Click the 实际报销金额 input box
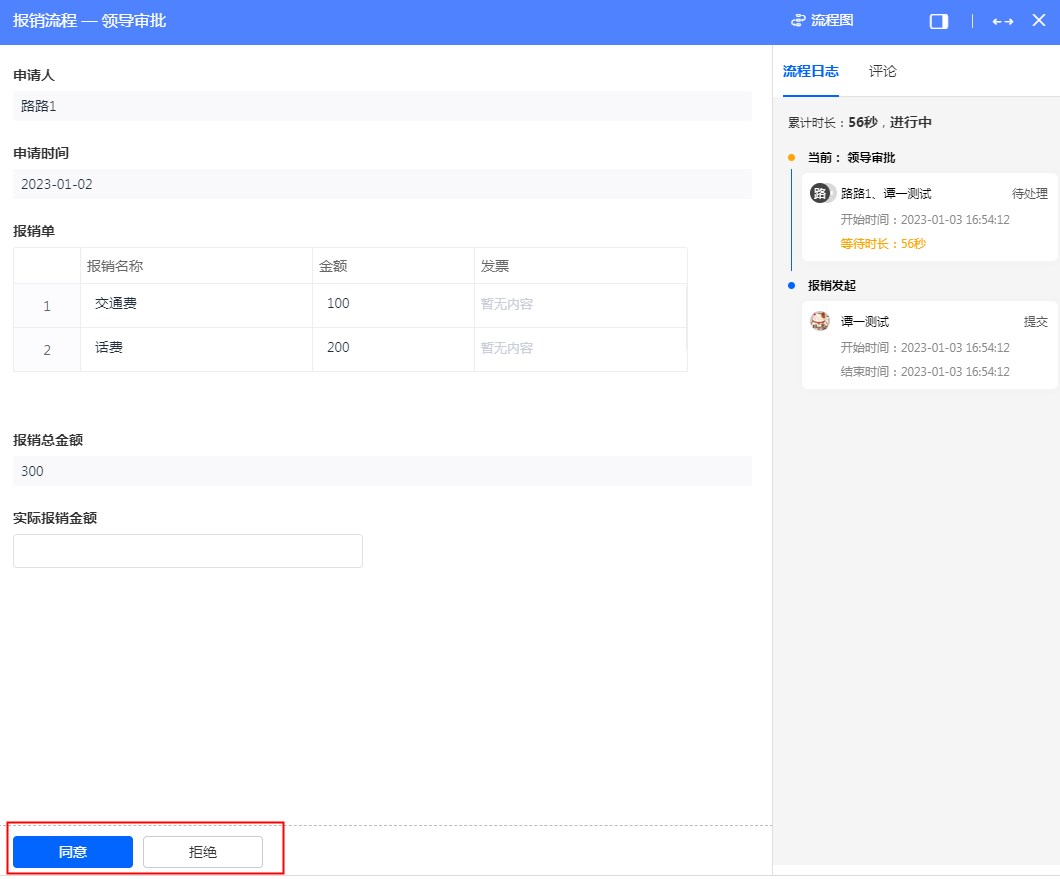1060x879 pixels. tap(188, 551)
